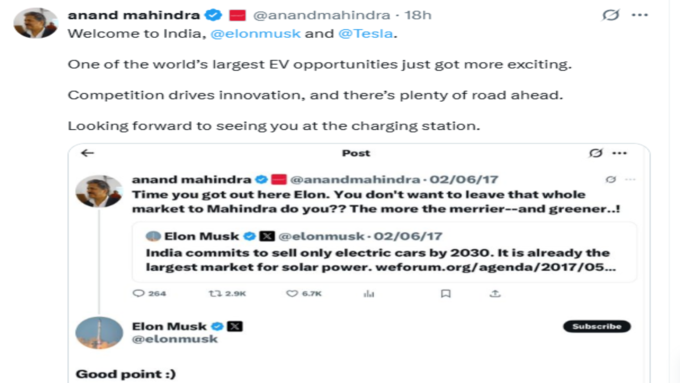Screen dimensions: 680x383
Task: Share the embedded tweet using the upload icon
Action: [495, 294]
